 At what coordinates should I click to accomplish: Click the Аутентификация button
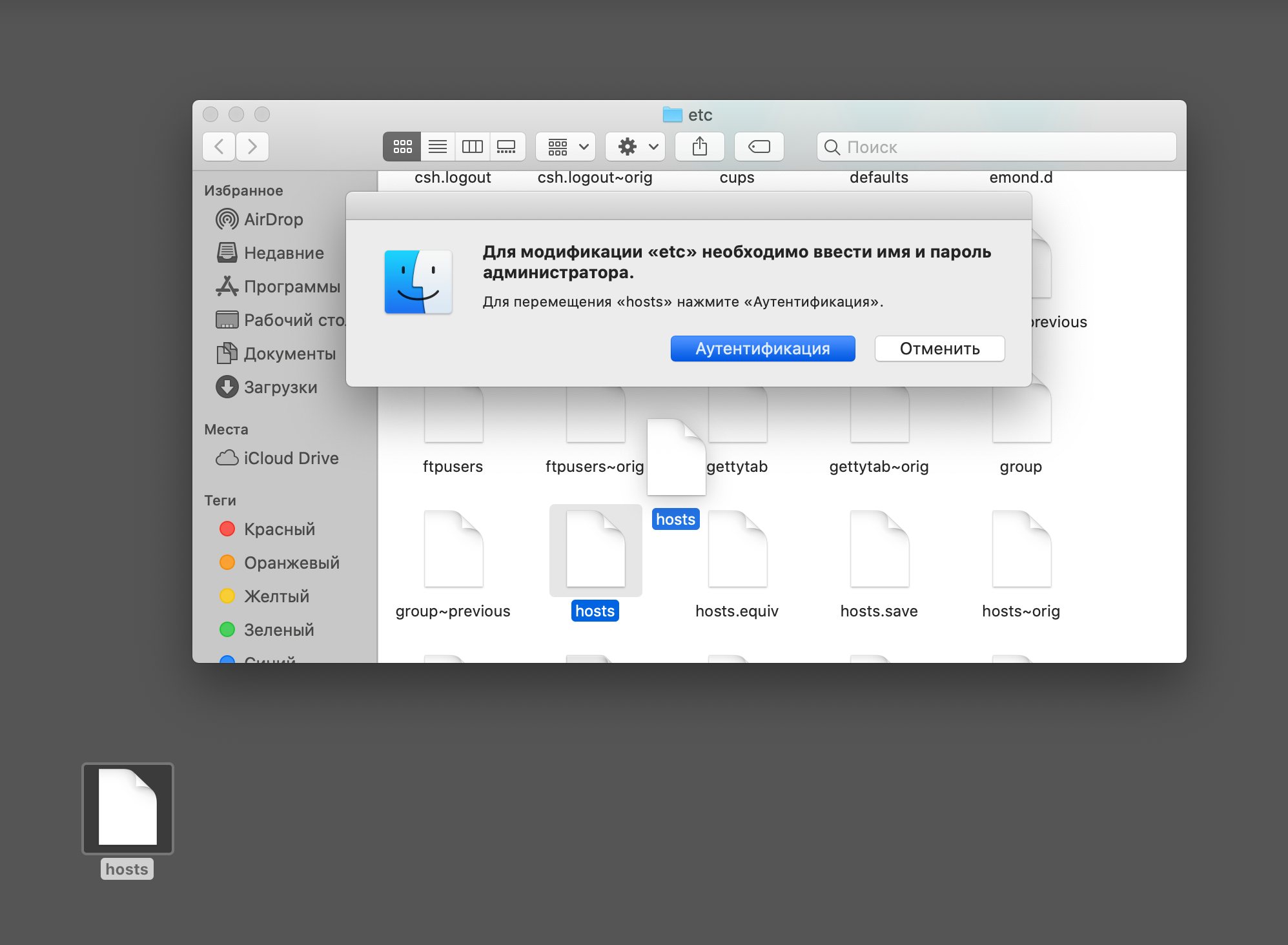click(762, 349)
